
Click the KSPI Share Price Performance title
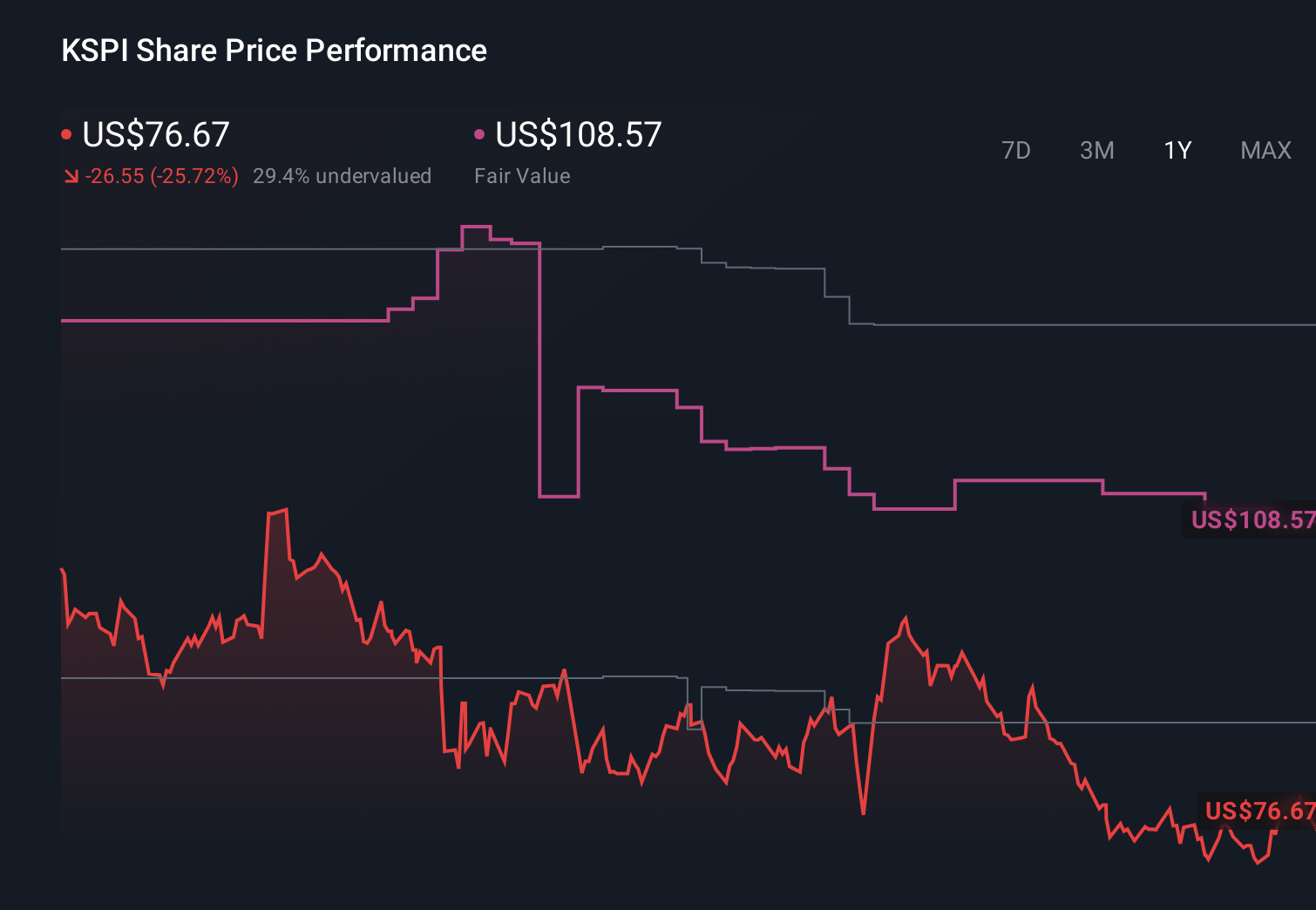click(273, 51)
